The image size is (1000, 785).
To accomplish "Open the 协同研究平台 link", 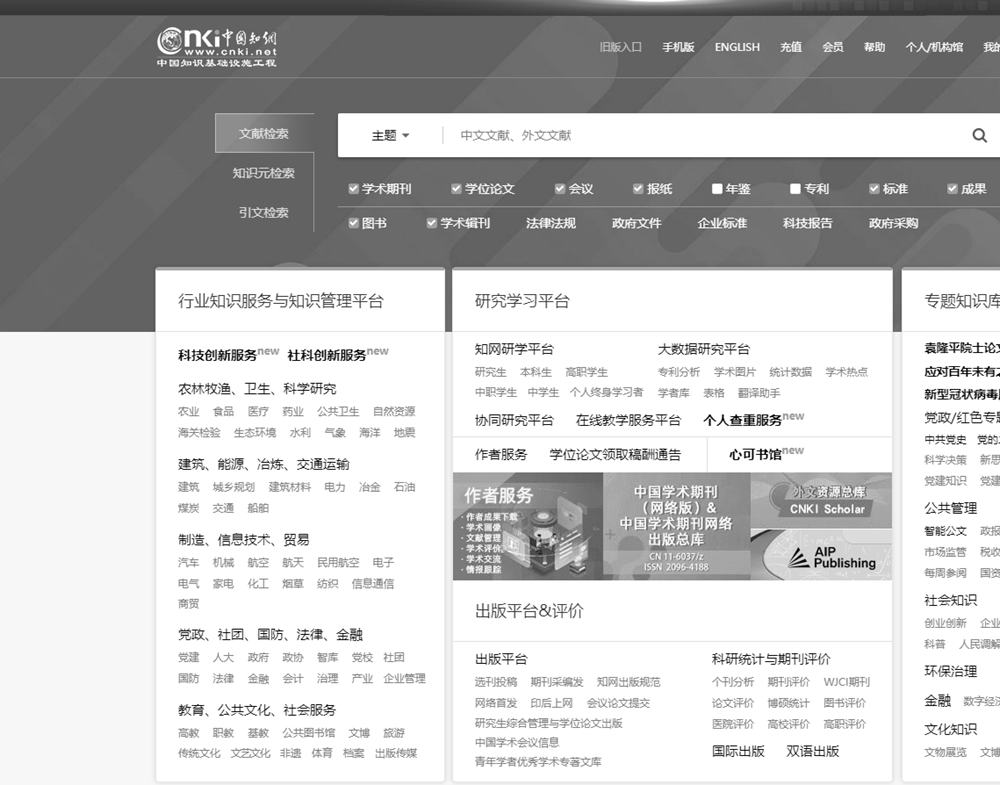I will pos(514,420).
